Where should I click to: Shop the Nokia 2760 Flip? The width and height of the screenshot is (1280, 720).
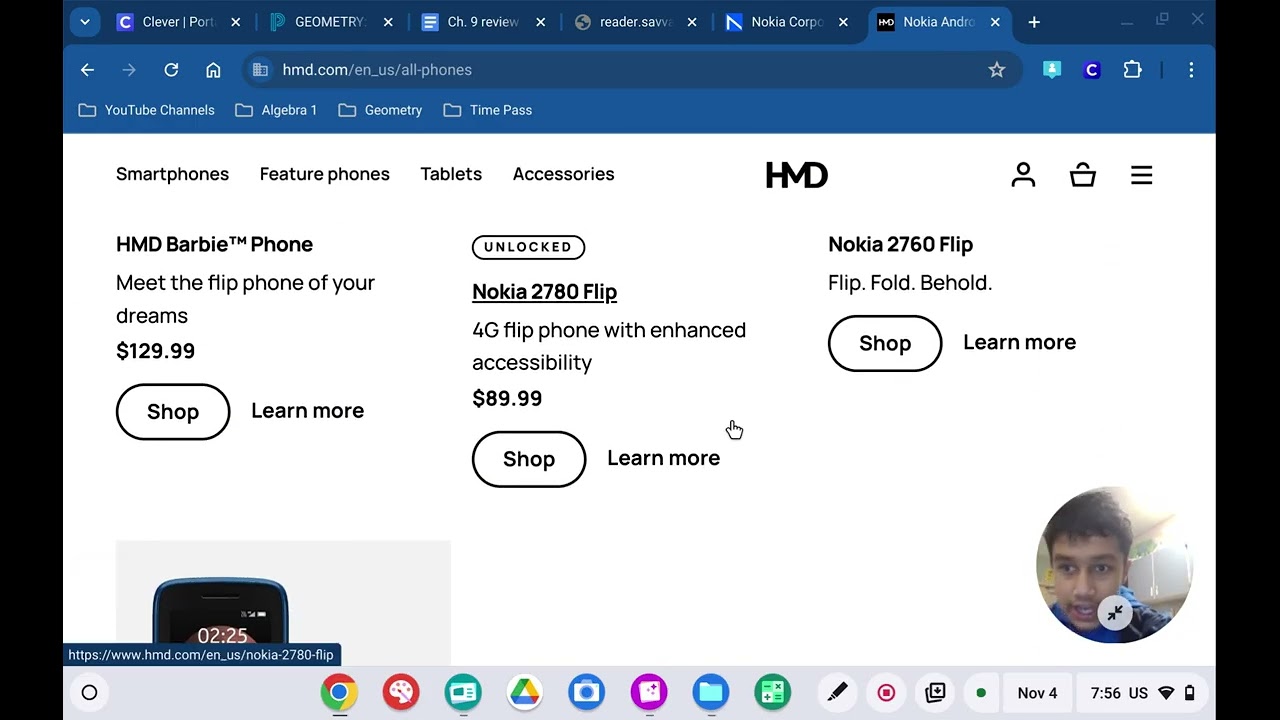click(885, 343)
